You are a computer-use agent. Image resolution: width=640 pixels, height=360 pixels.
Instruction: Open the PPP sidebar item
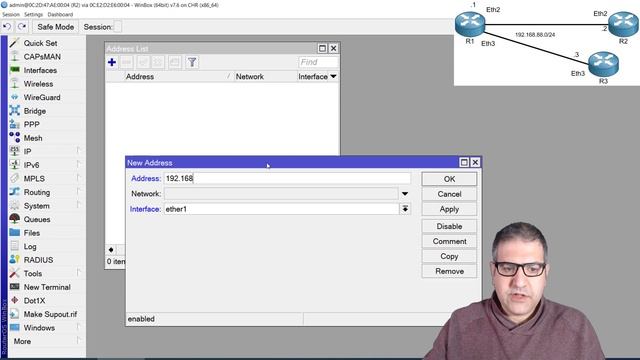click(x=31, y=124)
